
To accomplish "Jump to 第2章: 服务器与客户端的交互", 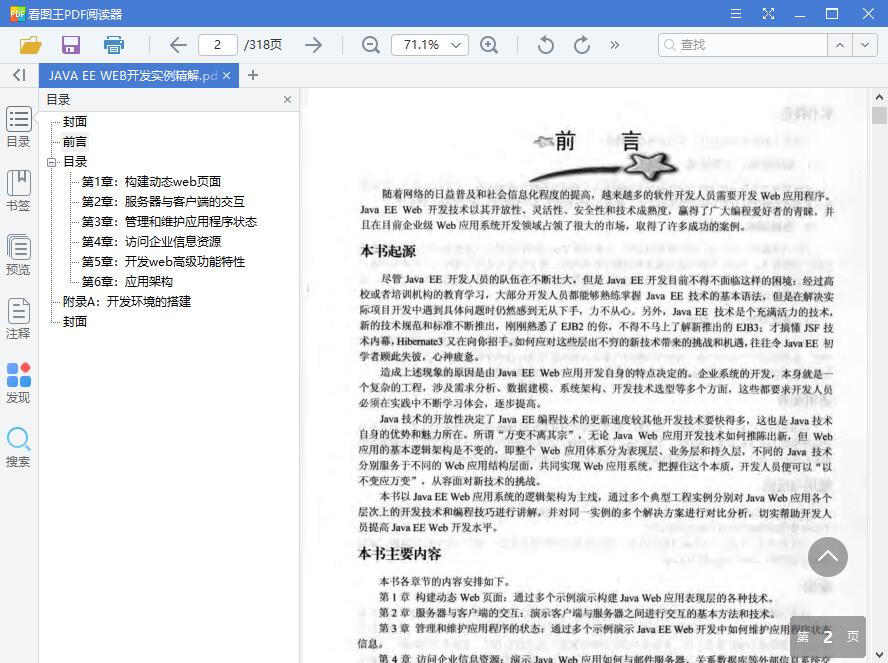I will 163,202.
